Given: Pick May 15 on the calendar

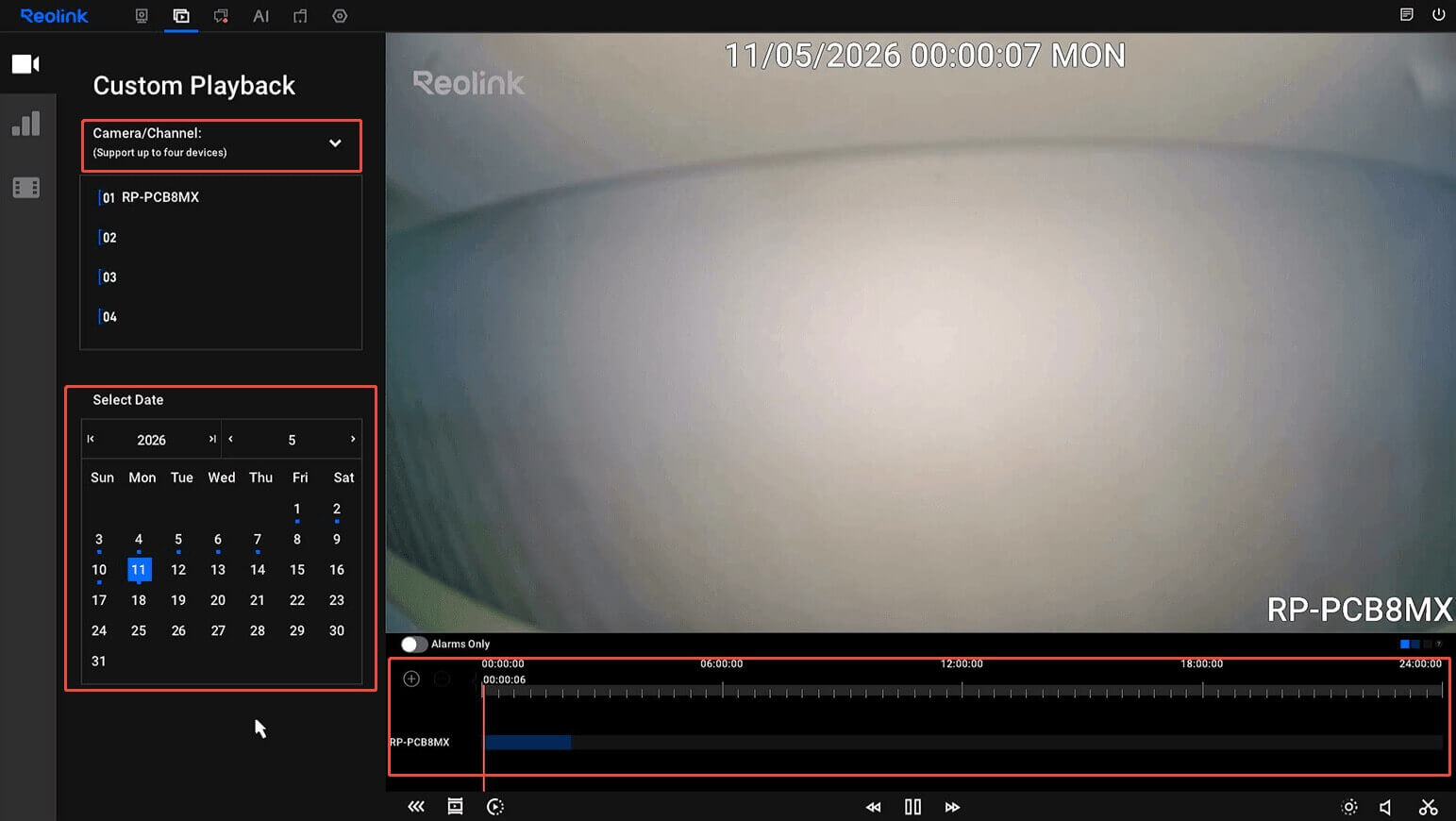Looking at the screenshot, I should 297,570.
